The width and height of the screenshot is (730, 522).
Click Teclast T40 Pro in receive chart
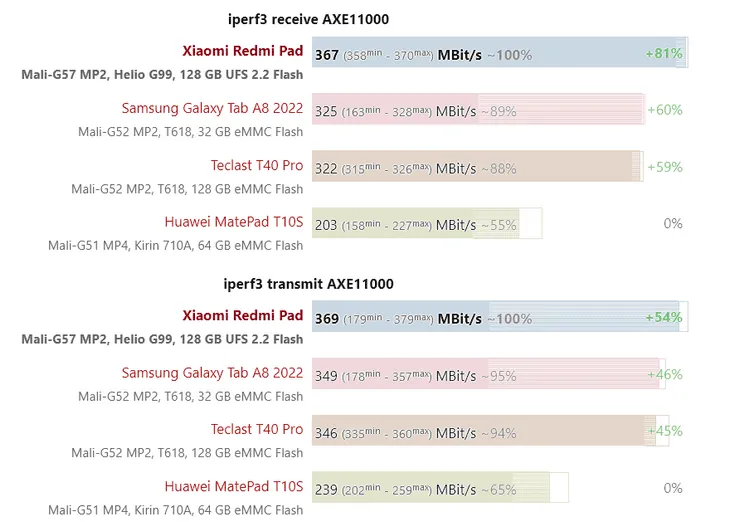point(256,165)
